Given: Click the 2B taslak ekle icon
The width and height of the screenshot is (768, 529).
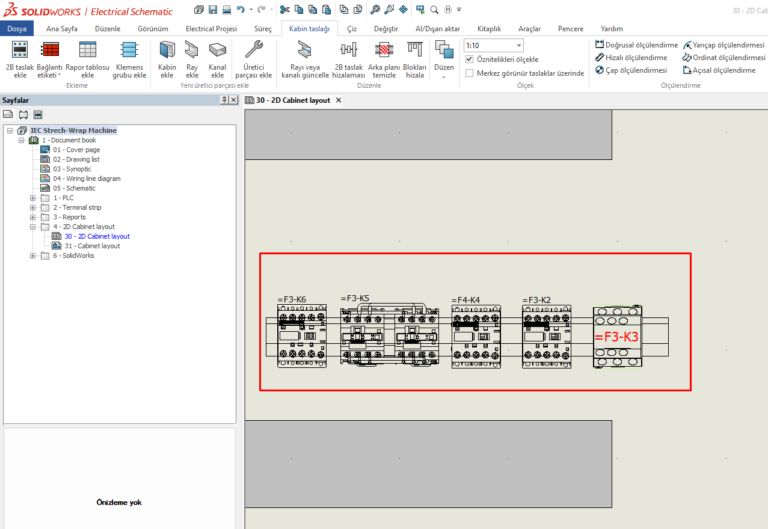Looking at the screenshot, I should point(18,50).
